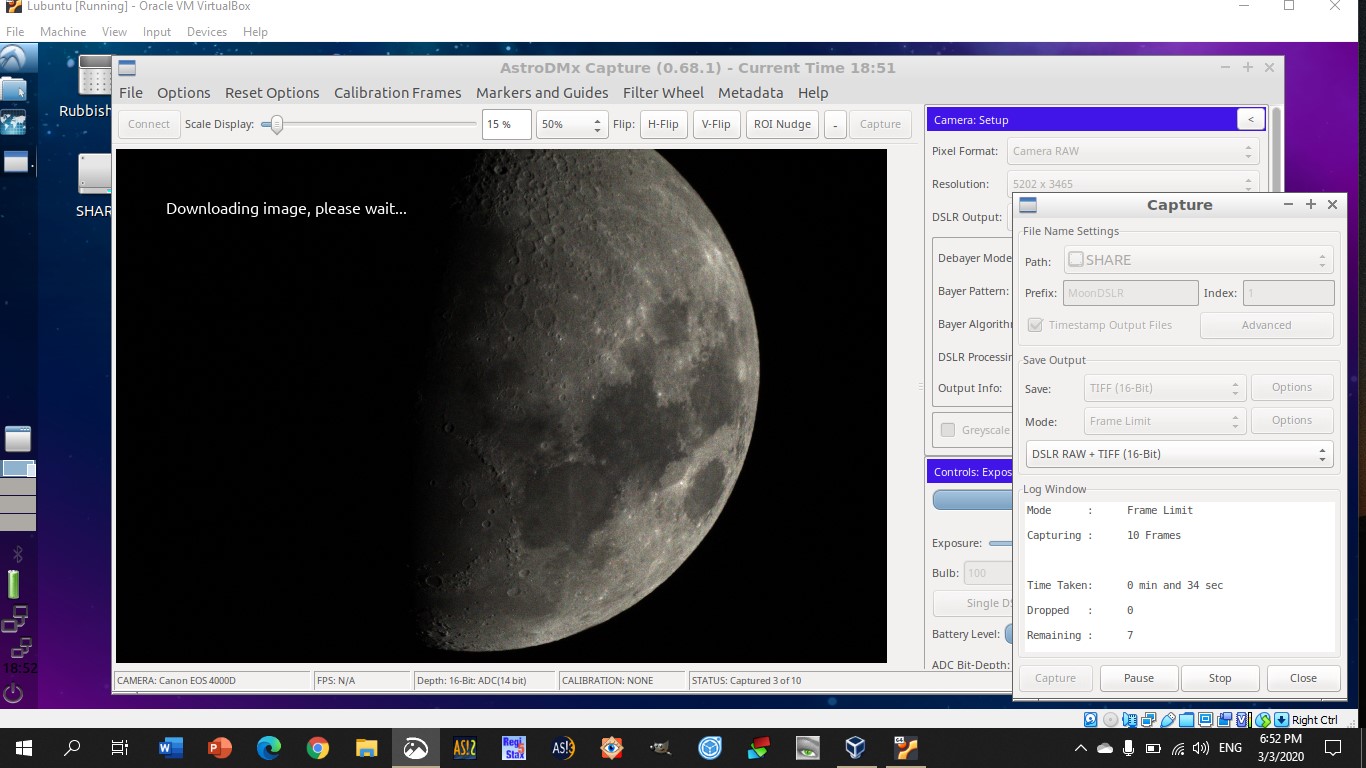Open the Pixel Format Camera RAW dropdown

(x=1132, y=152)
